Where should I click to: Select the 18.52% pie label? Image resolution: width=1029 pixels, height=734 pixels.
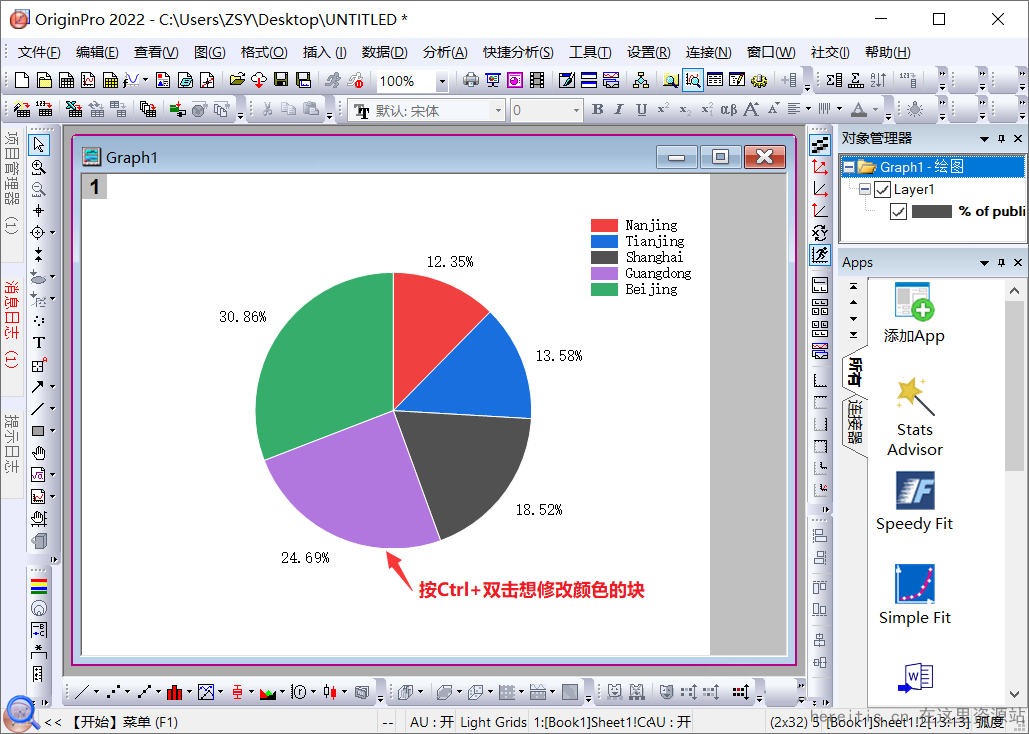(x=539, y=510)
